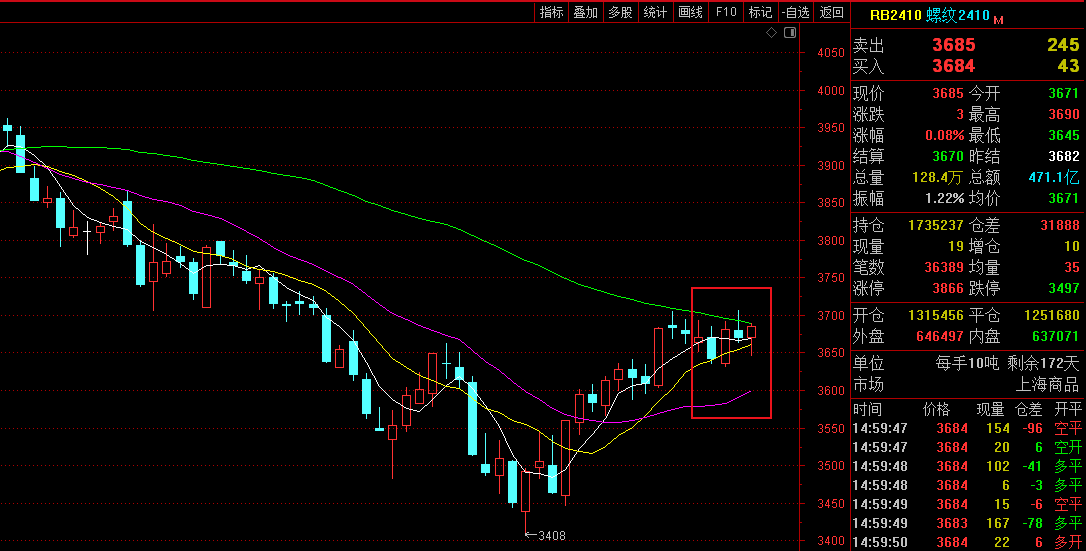The height and width of the screenshot is (551, 1086).
Task: Toggle the side panel icon beside the diamond
Action: coord(790,33)
